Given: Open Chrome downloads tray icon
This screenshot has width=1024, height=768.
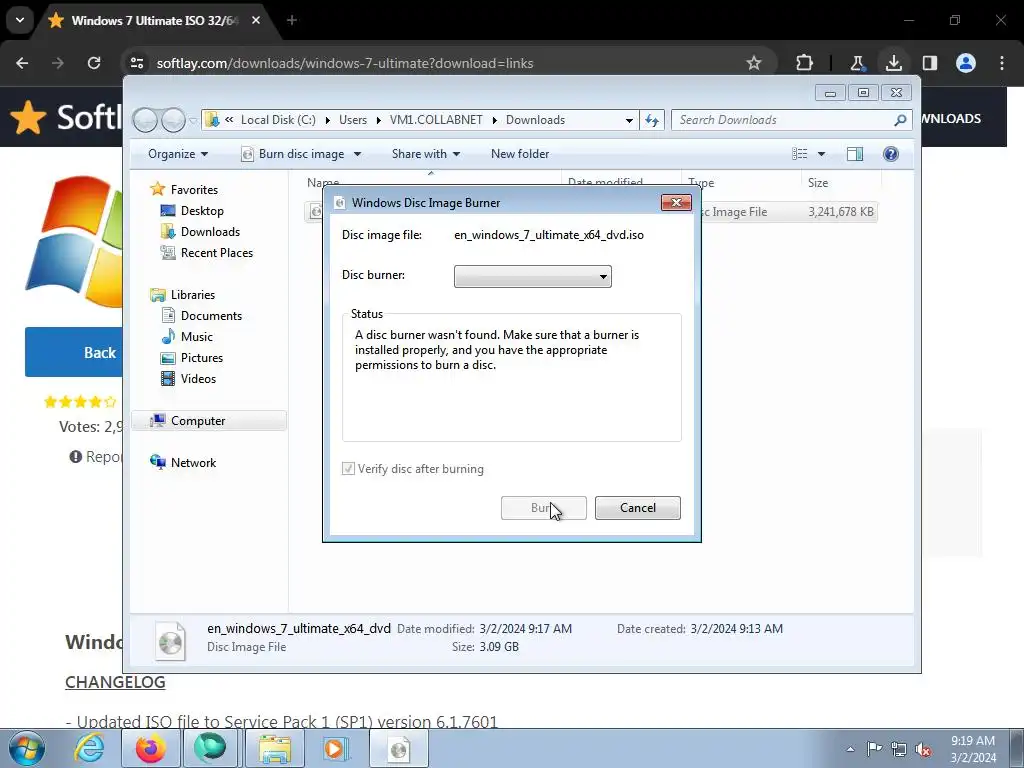Looking at the screenshot, I should tap(893, 63).
